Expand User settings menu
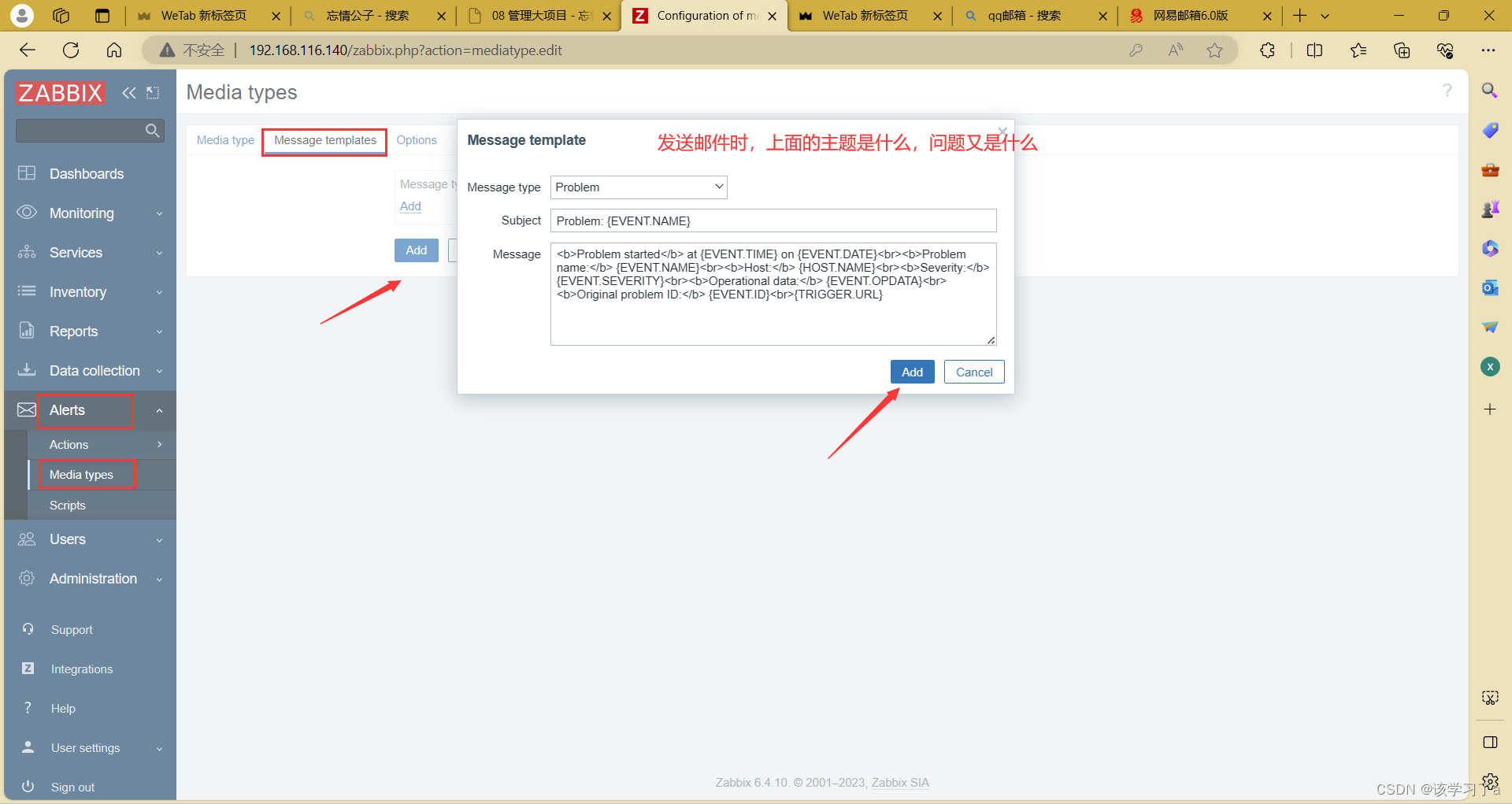The width and height of the screenshot is (1512, 804). (x=91, y=748)
